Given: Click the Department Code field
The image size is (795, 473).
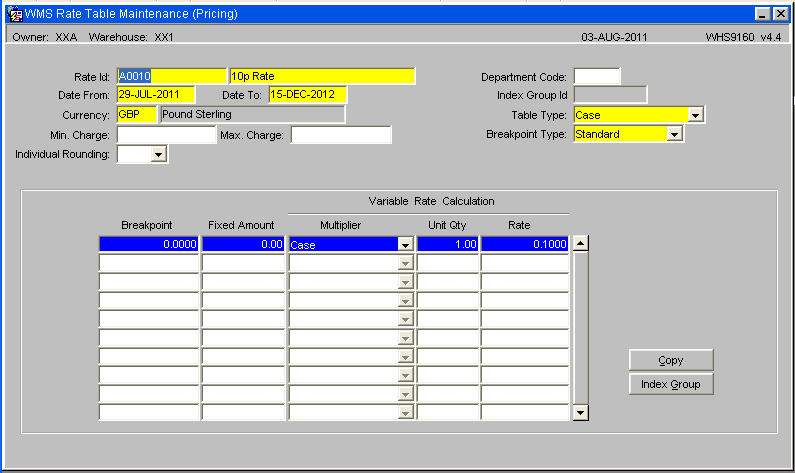Looking at the screenshot, I should (597, 77).
